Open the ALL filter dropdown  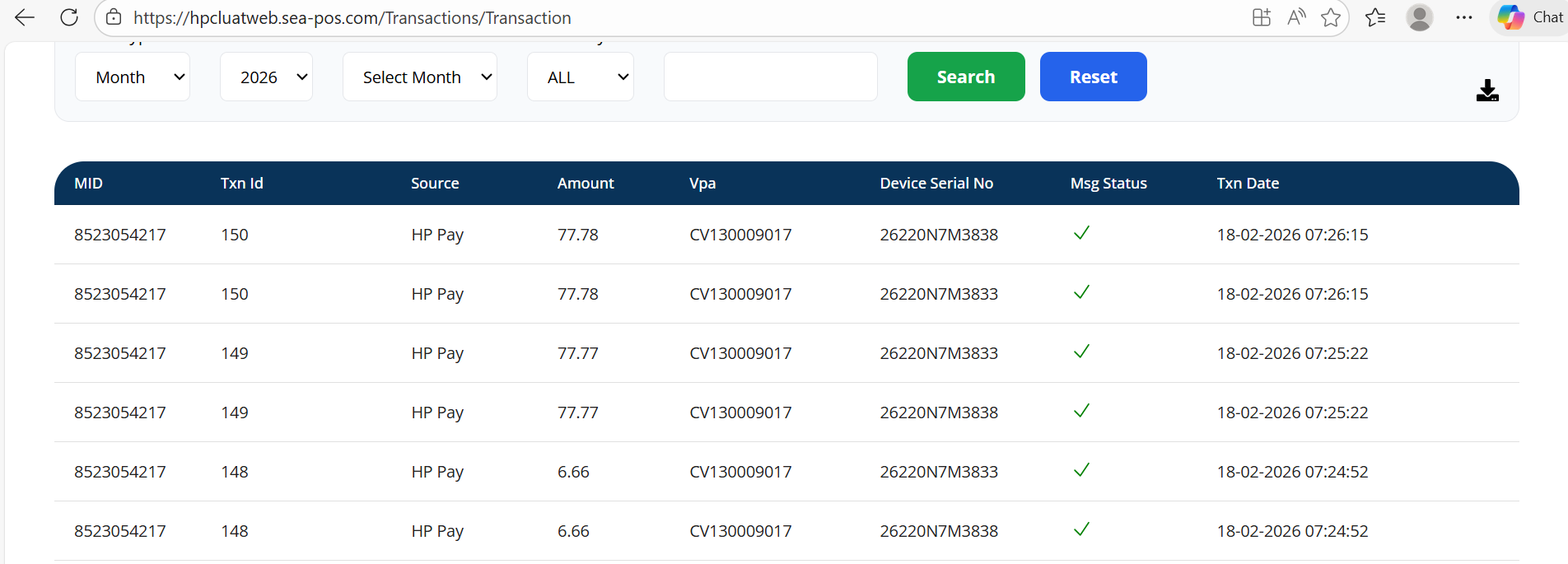(580, 77)
